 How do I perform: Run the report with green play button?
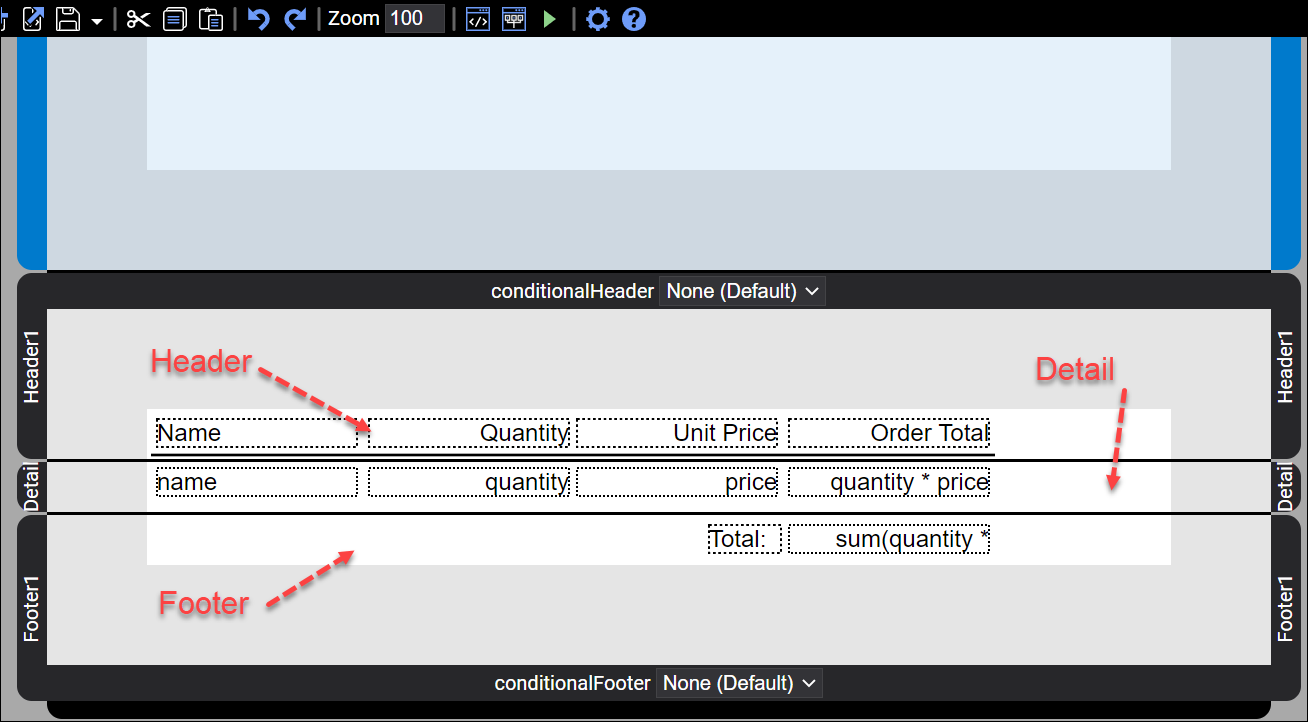pyautogui.click(x=549, y=19)
